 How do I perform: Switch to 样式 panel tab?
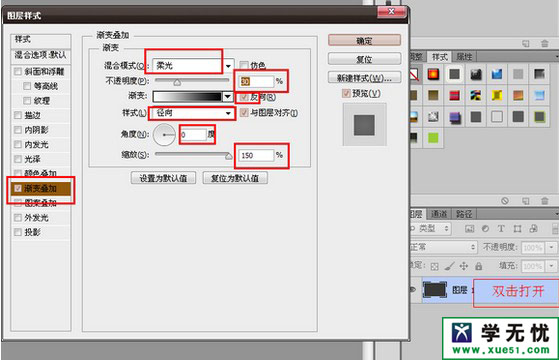pyautogui.click(x=440, y=57)
